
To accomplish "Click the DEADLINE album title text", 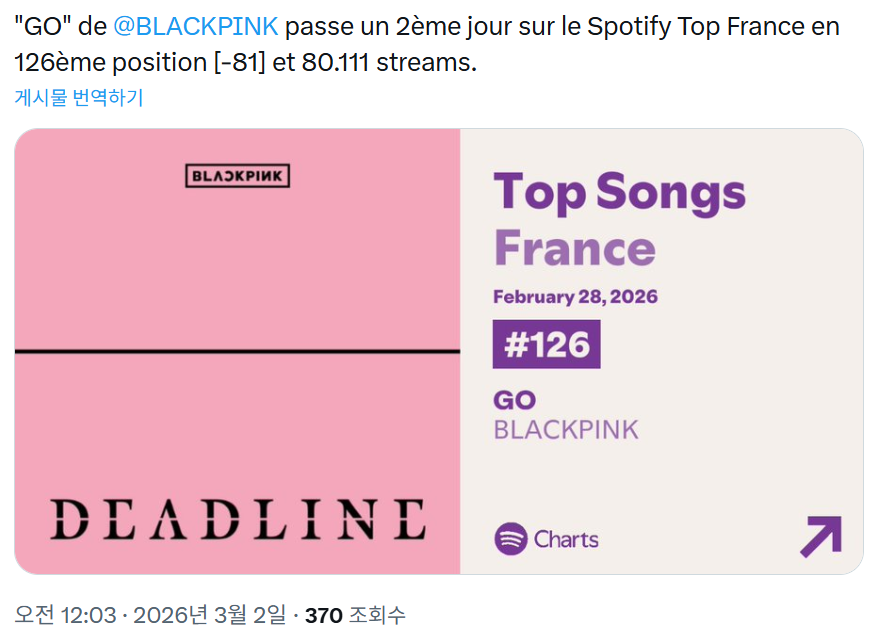I will [237, 520].
